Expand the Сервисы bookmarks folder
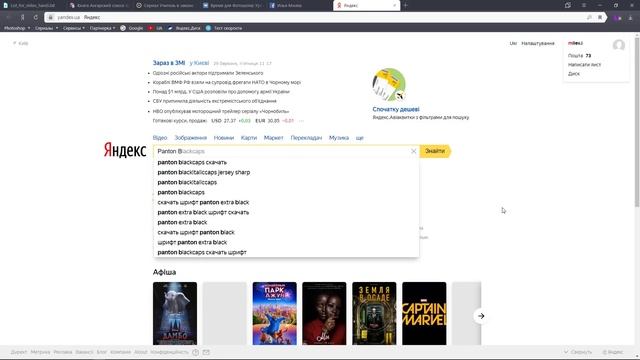 tap(74, 28)
